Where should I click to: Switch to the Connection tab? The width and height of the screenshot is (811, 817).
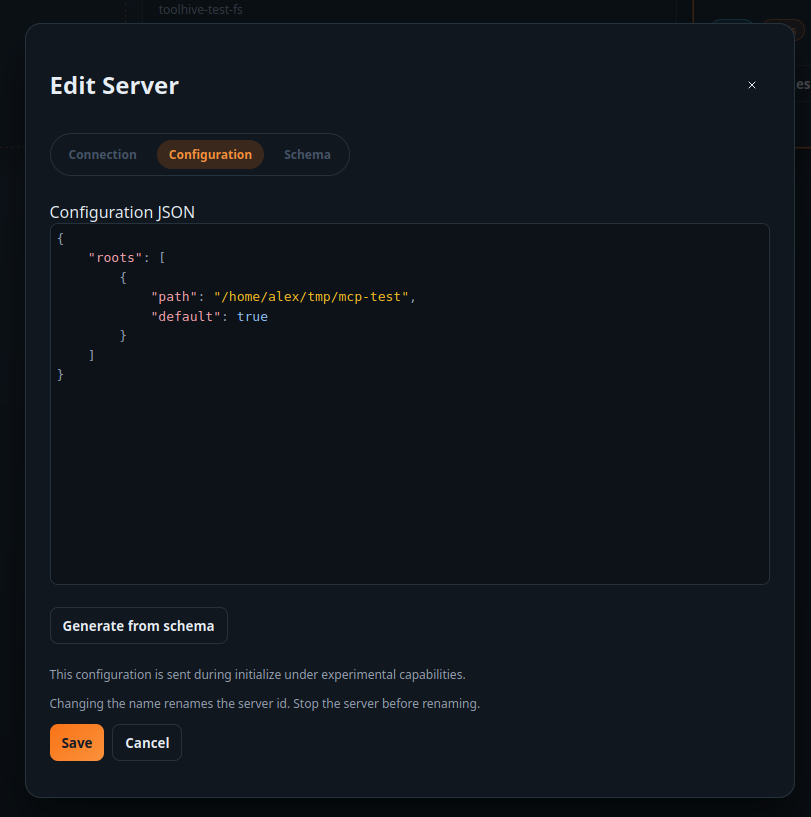coord(102,154)
